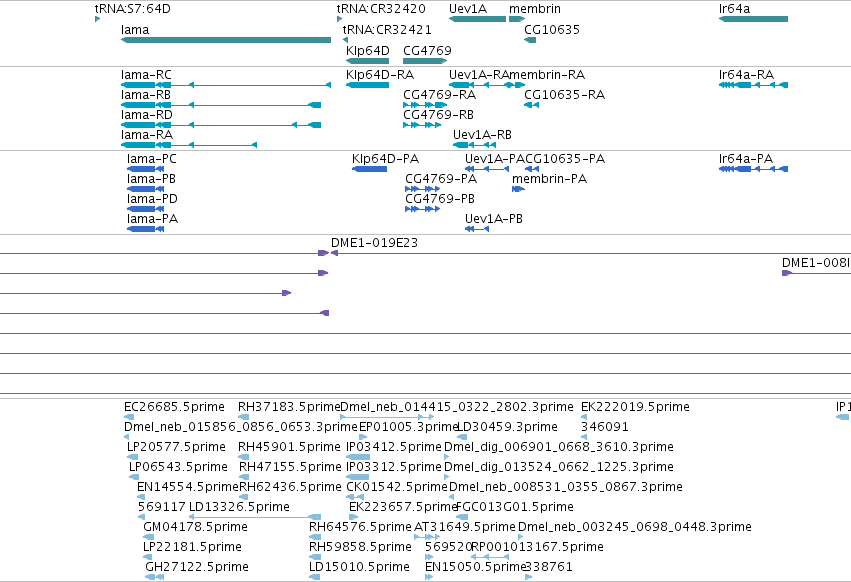Select the CG4769-PB protein label
The width and height of the screenshot is (851, 582).
point(440,199)
